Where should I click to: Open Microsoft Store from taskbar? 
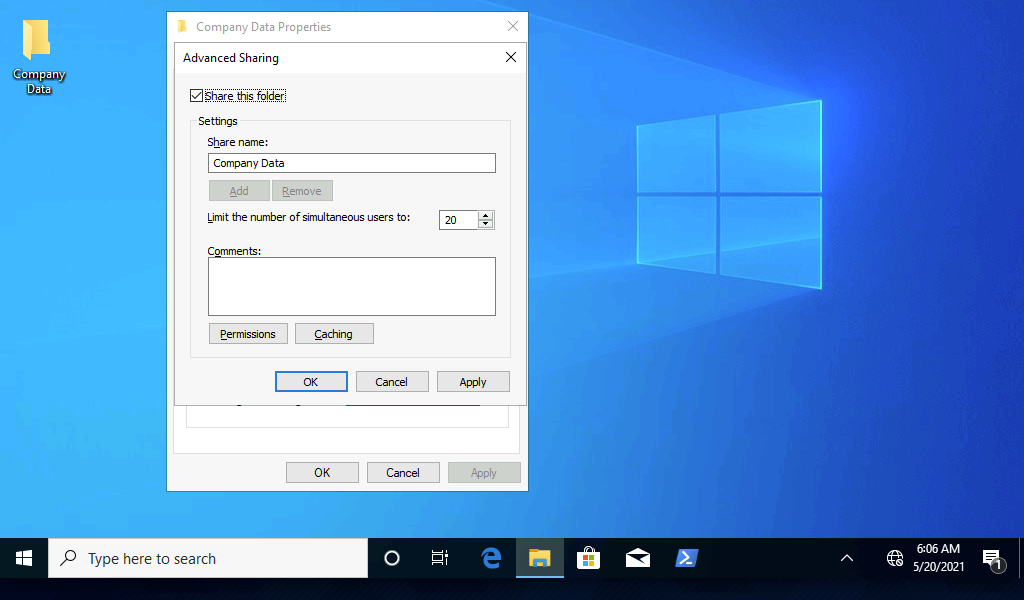click(589, 558)
